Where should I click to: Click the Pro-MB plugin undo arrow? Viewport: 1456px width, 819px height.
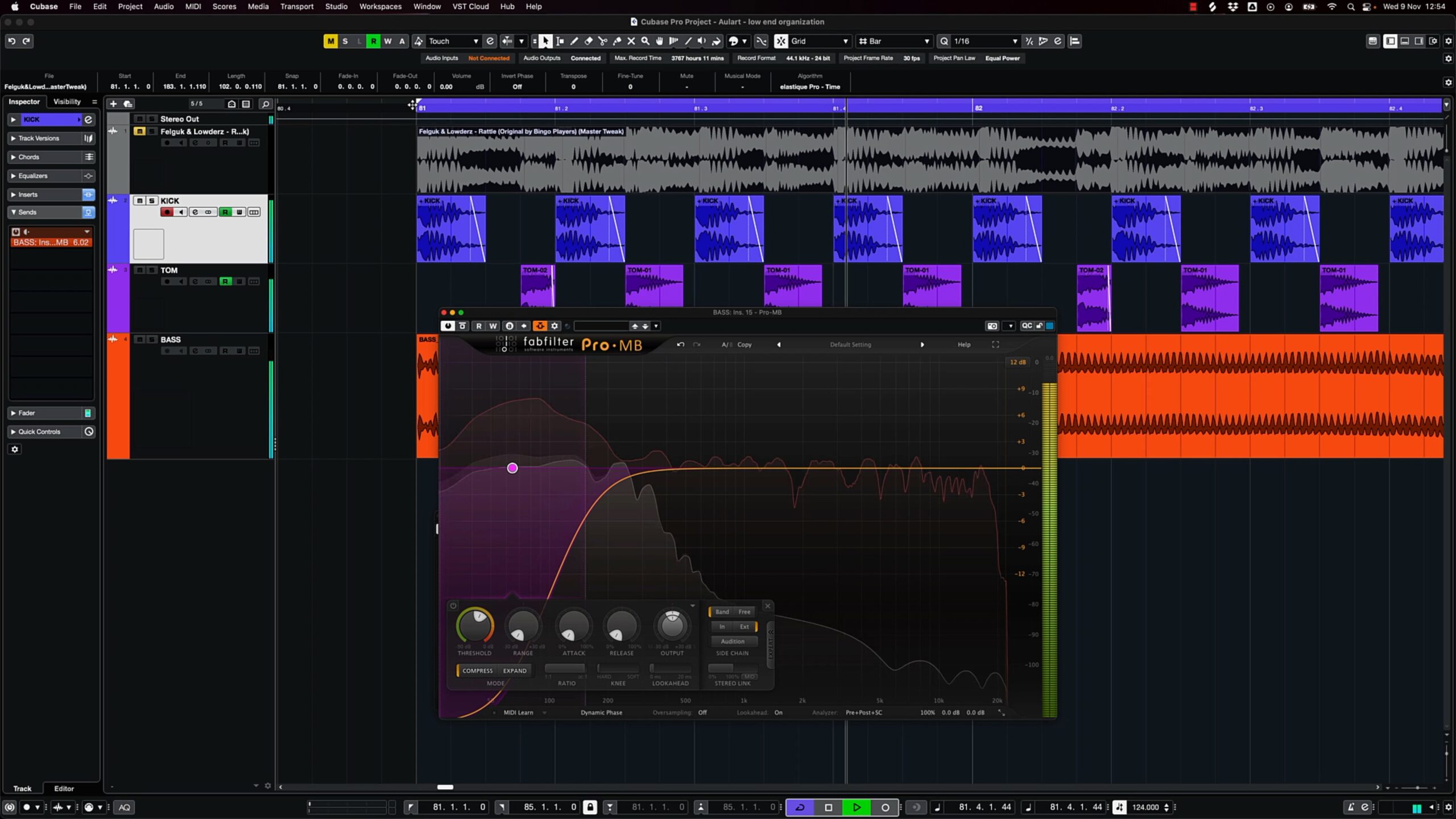tap(680, 345)
